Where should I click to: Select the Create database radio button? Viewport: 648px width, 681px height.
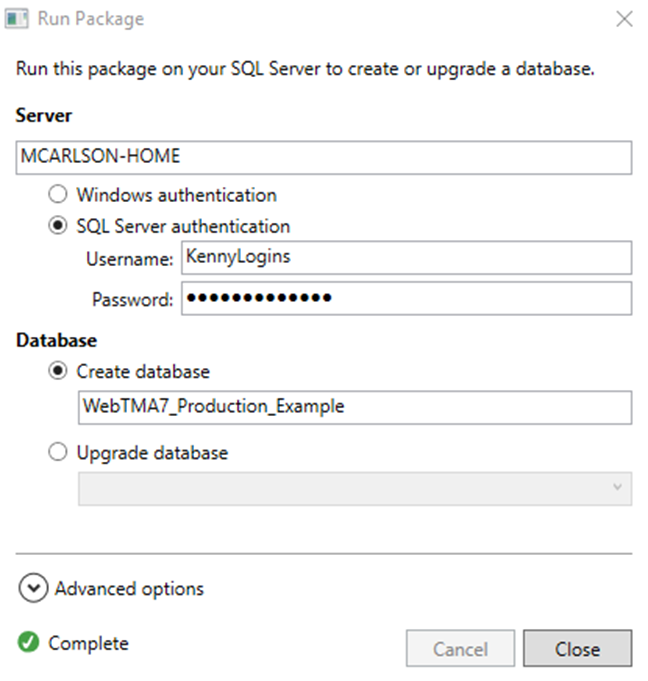click(59, 371)
